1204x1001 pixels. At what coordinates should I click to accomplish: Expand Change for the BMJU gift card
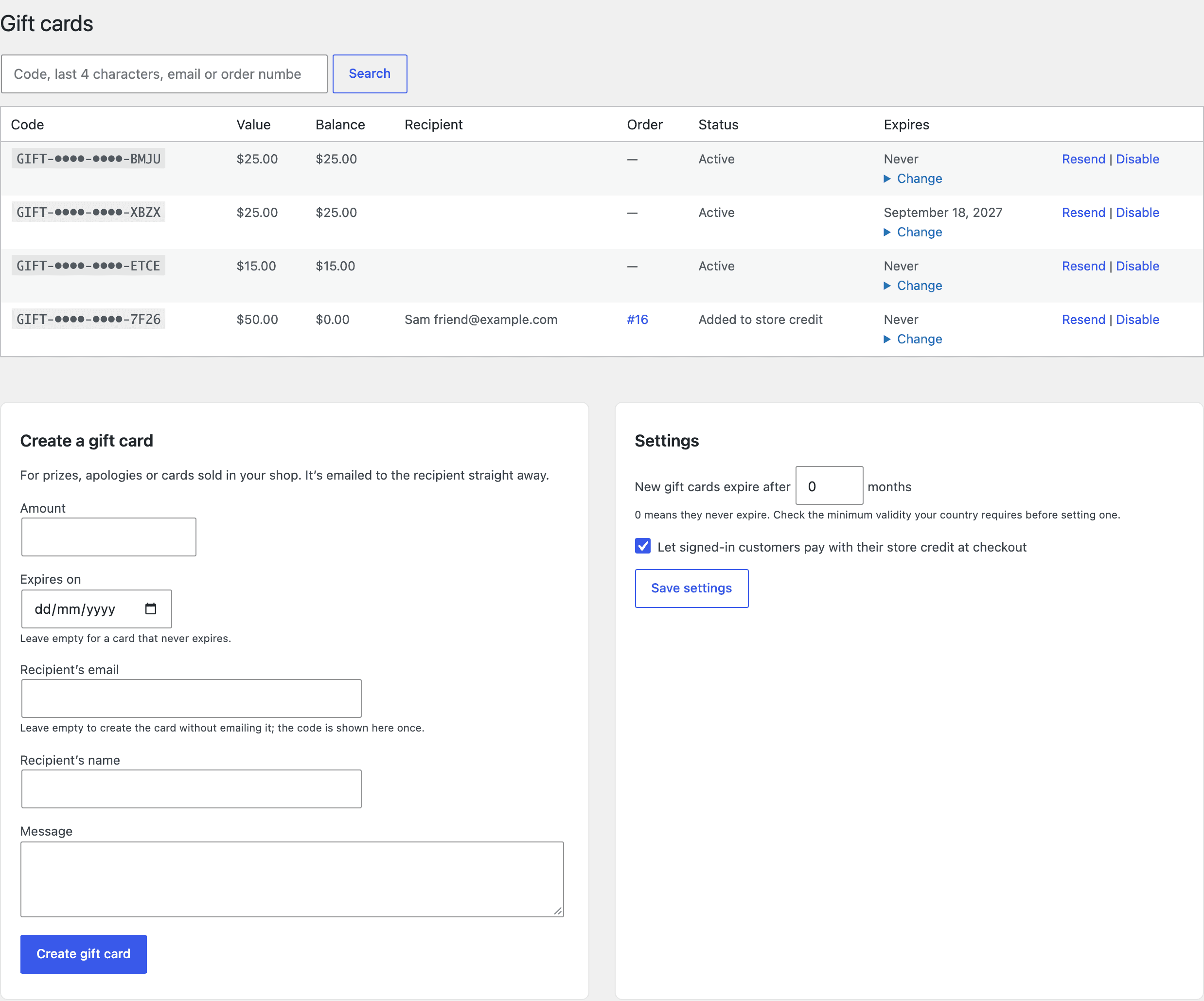(x=913, y=179)
